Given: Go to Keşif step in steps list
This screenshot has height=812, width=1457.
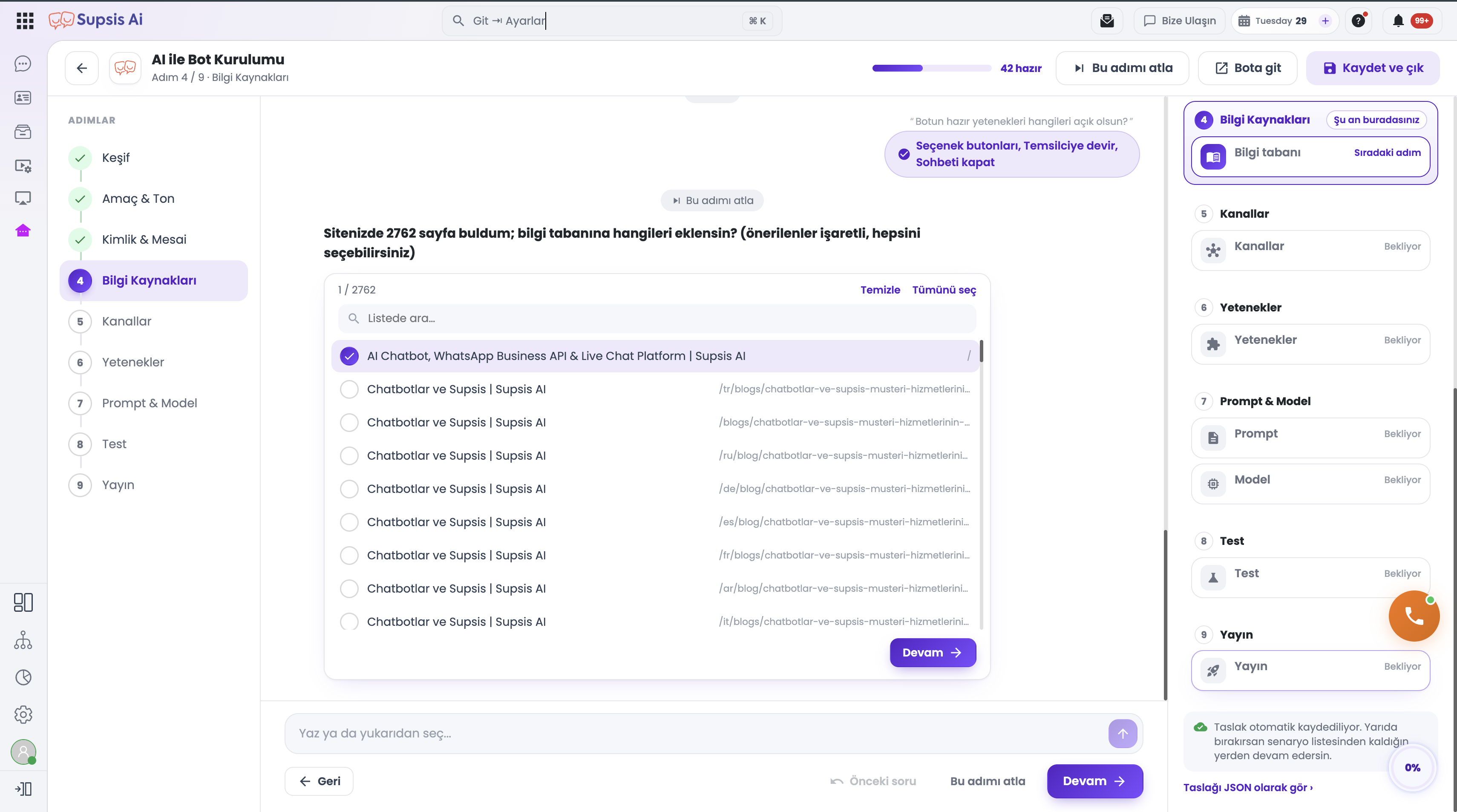Looking at the screenshot, I should pyautogui.click(x=154, y=158).
